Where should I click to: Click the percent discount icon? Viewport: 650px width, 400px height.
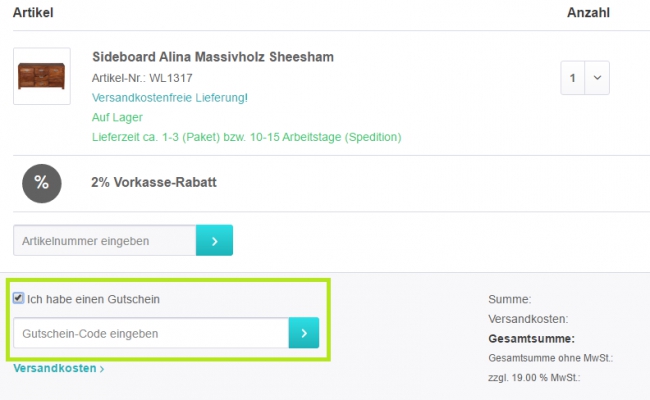pos(41,182)
